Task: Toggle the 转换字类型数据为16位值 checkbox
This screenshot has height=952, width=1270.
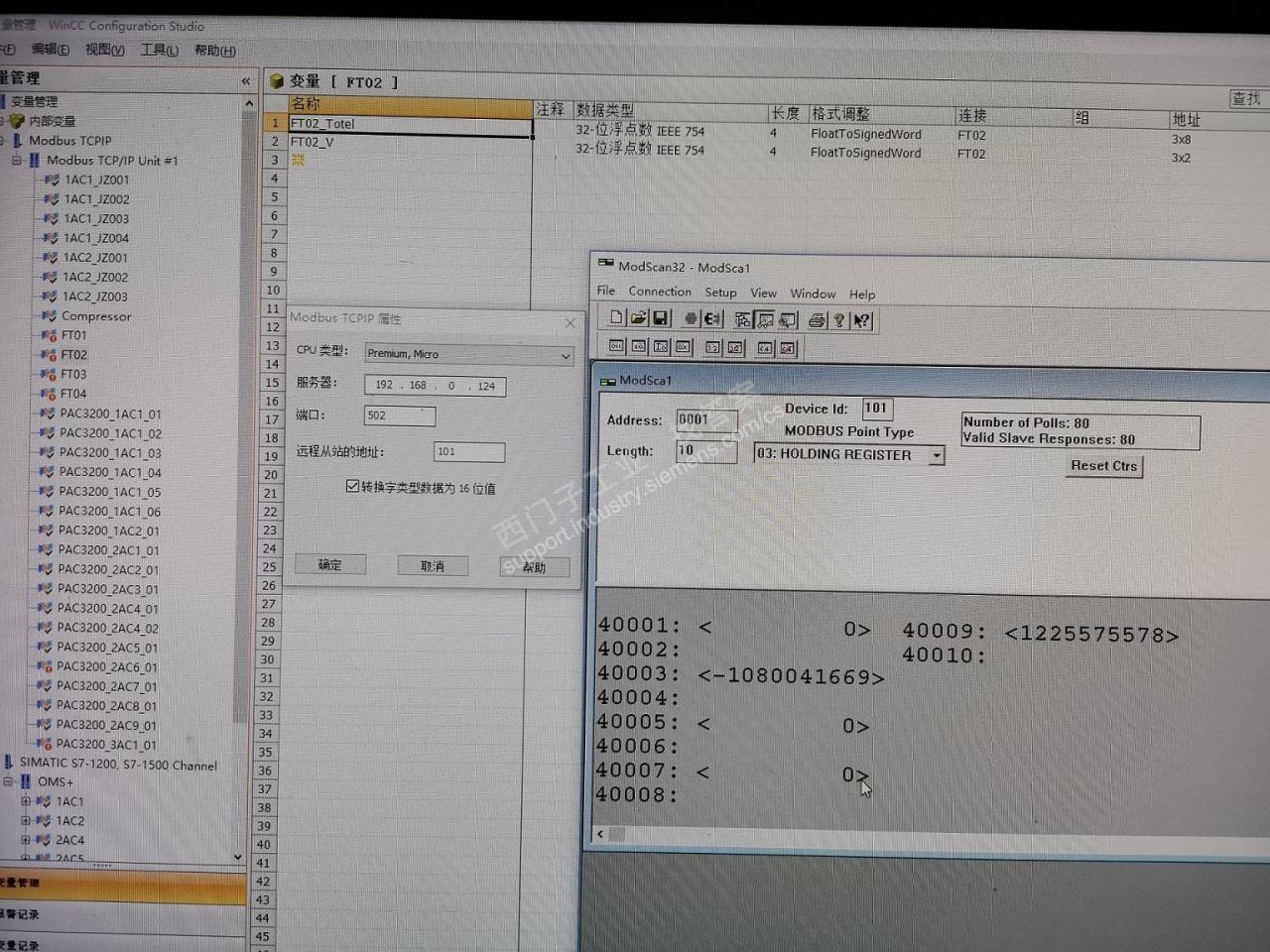Action: click(x=352, y=486)
